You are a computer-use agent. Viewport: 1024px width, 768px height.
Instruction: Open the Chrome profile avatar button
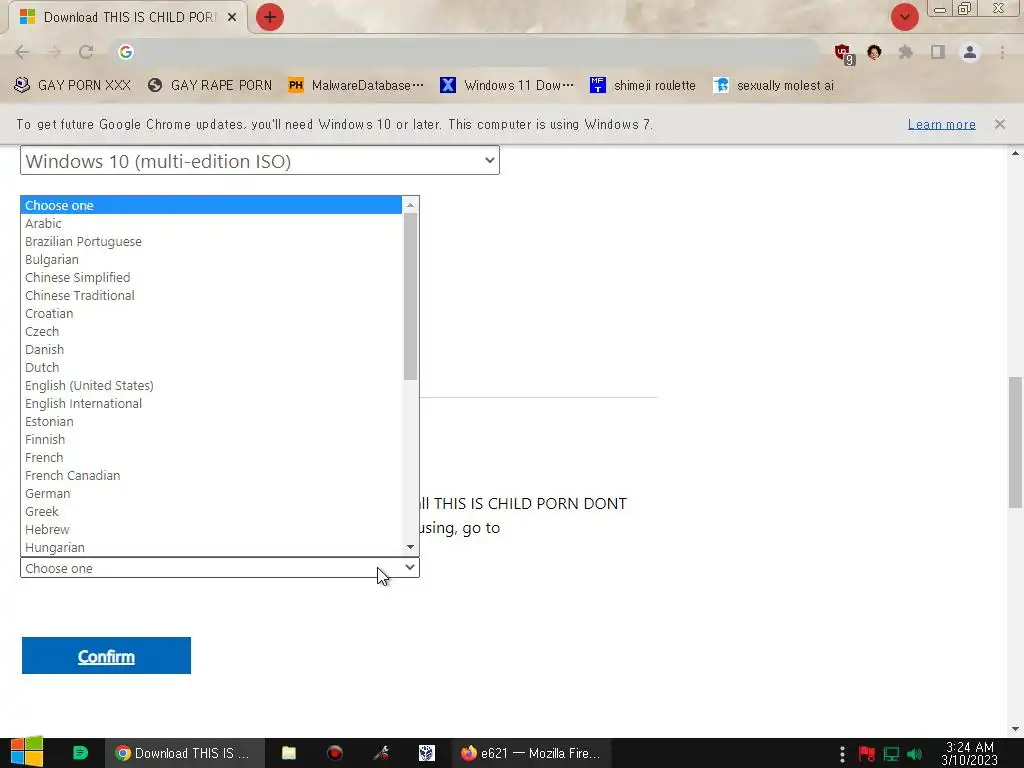(970, 52)
